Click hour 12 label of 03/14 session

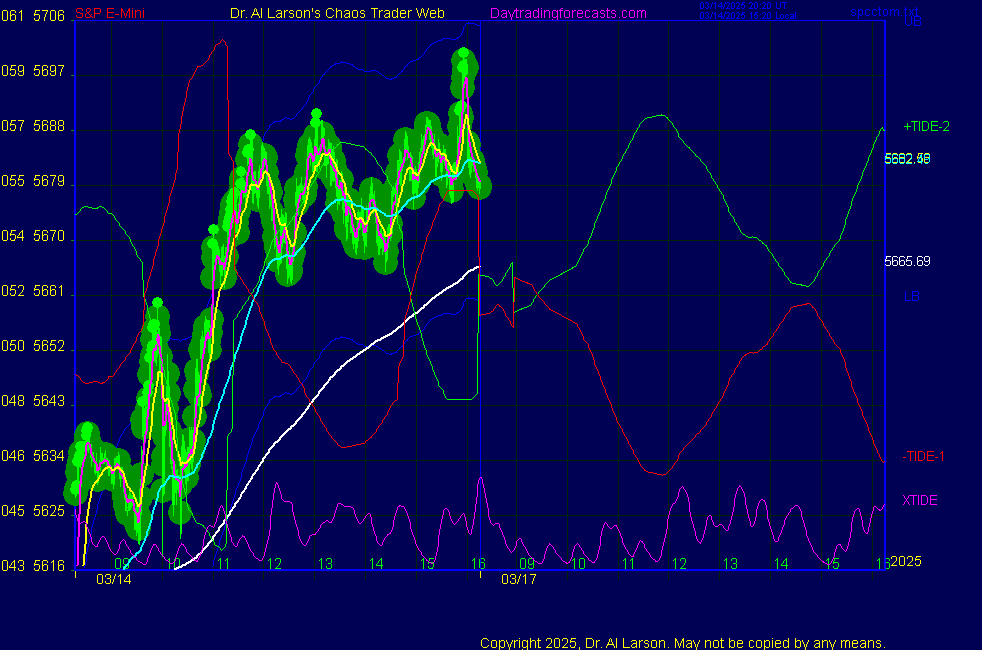click(x=274, y=564)
